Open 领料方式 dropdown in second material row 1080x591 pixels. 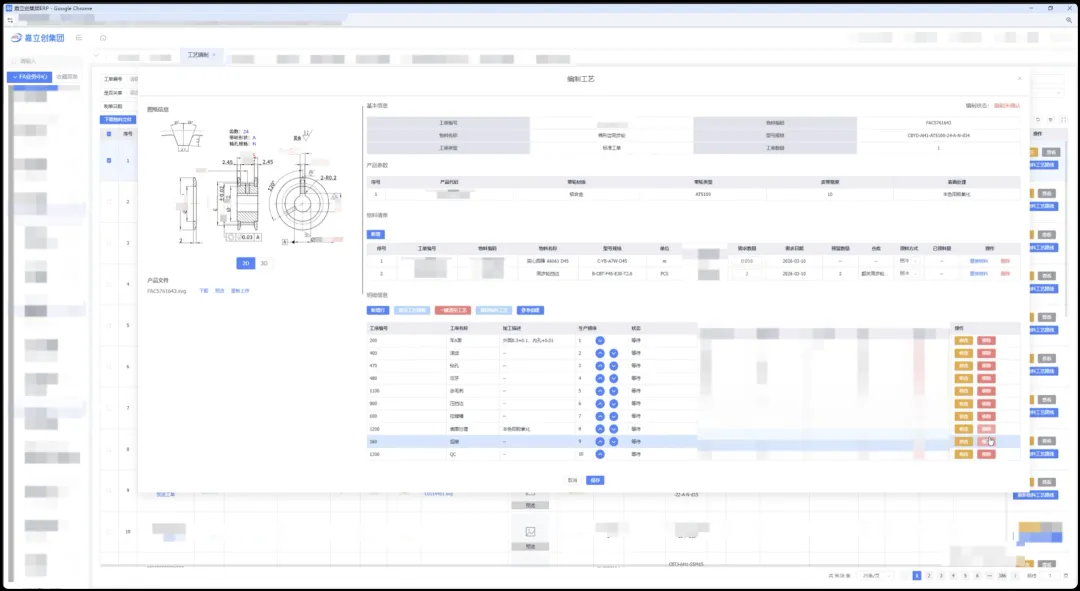pyautogui.click(x=906, y=273)
